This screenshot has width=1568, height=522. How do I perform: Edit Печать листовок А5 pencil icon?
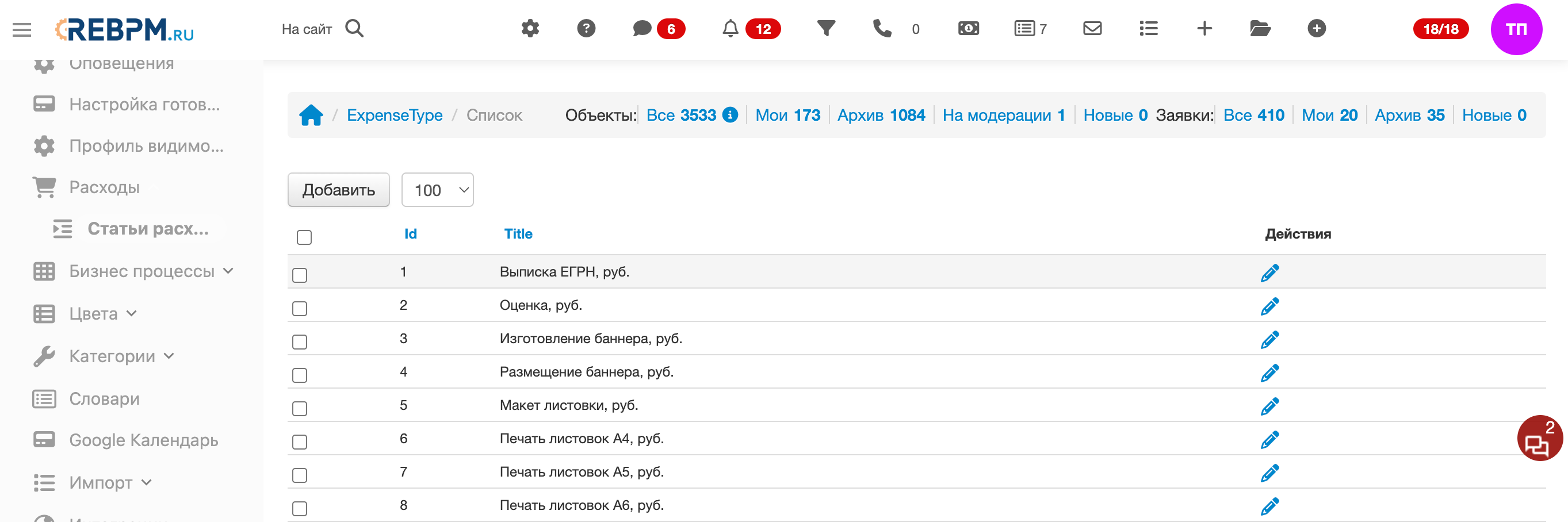(x=1269, y=473)
